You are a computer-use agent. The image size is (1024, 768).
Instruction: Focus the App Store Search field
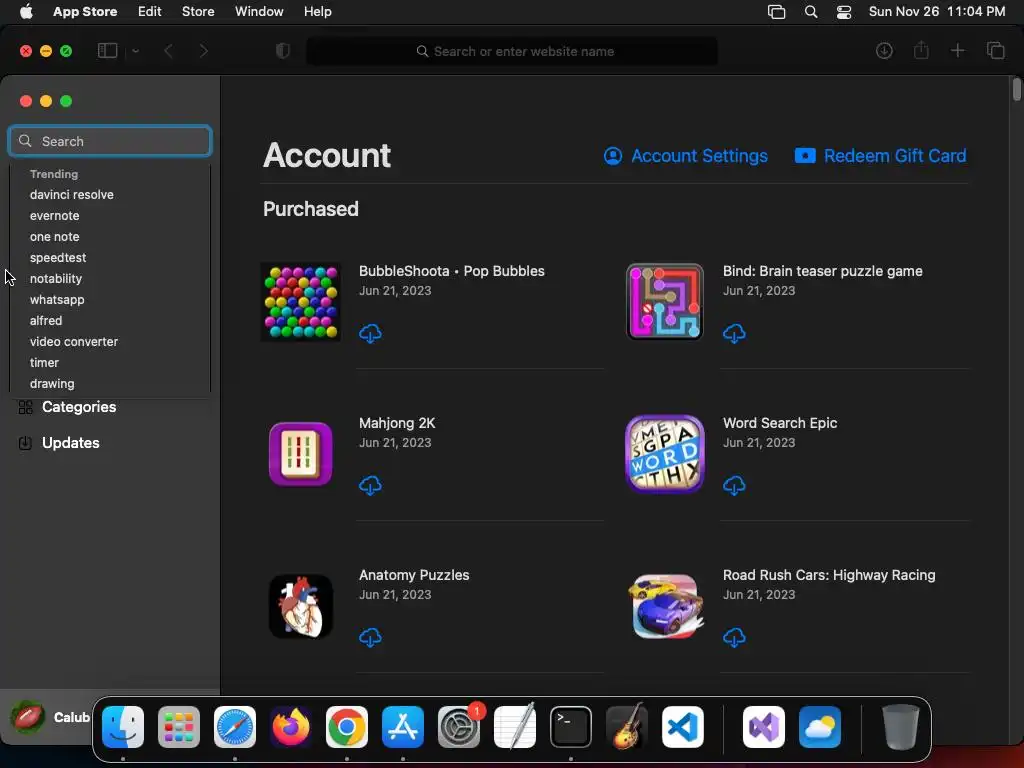tap(110, 141)
